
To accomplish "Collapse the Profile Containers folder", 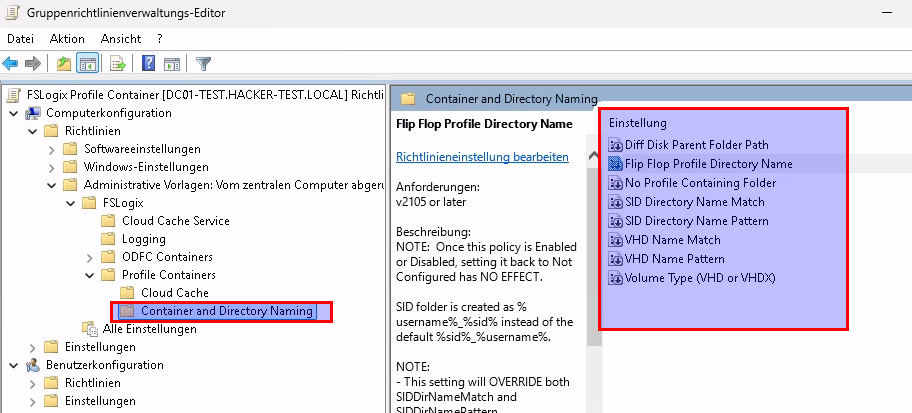I will click(88, 275).
